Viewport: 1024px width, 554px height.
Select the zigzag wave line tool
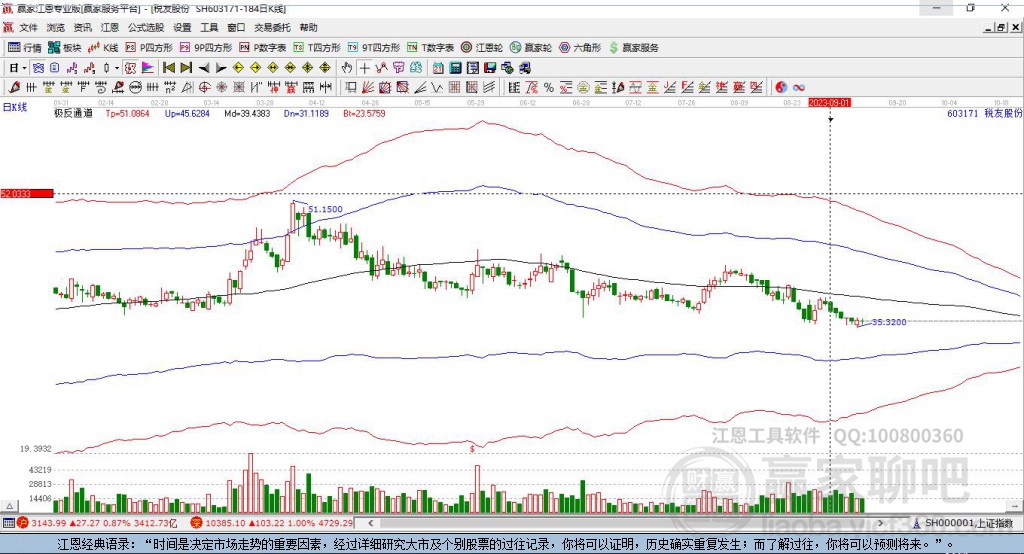[x=436, y=88]
